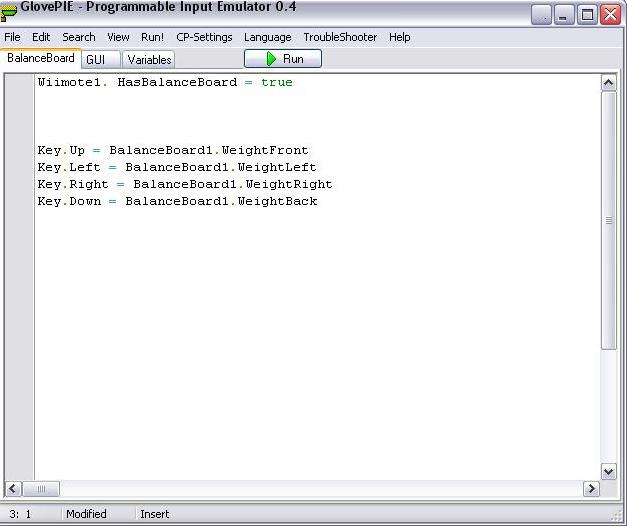Open the Edit menu

(41, 37)
